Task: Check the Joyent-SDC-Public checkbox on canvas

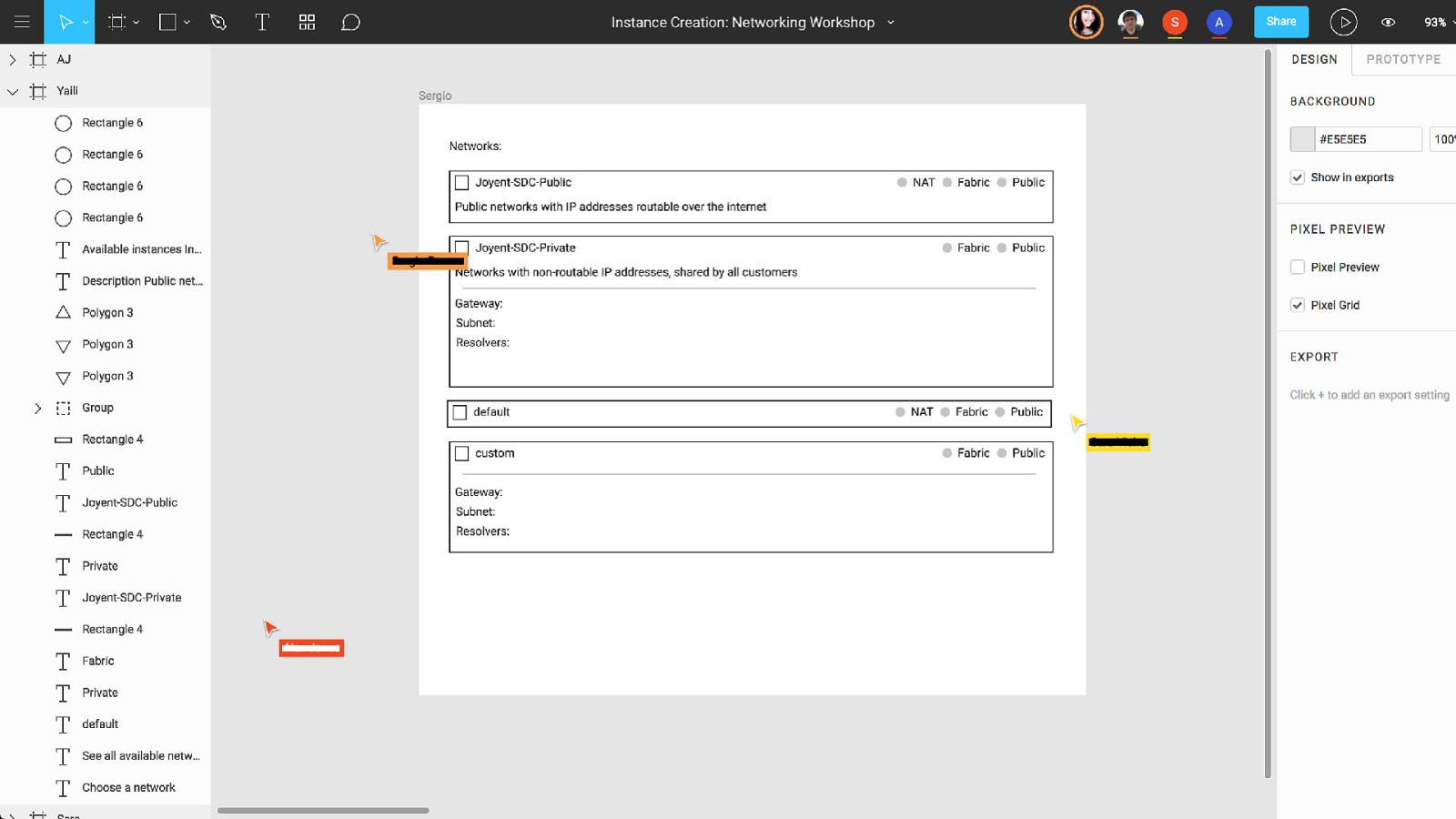Action: pos(462,183)
